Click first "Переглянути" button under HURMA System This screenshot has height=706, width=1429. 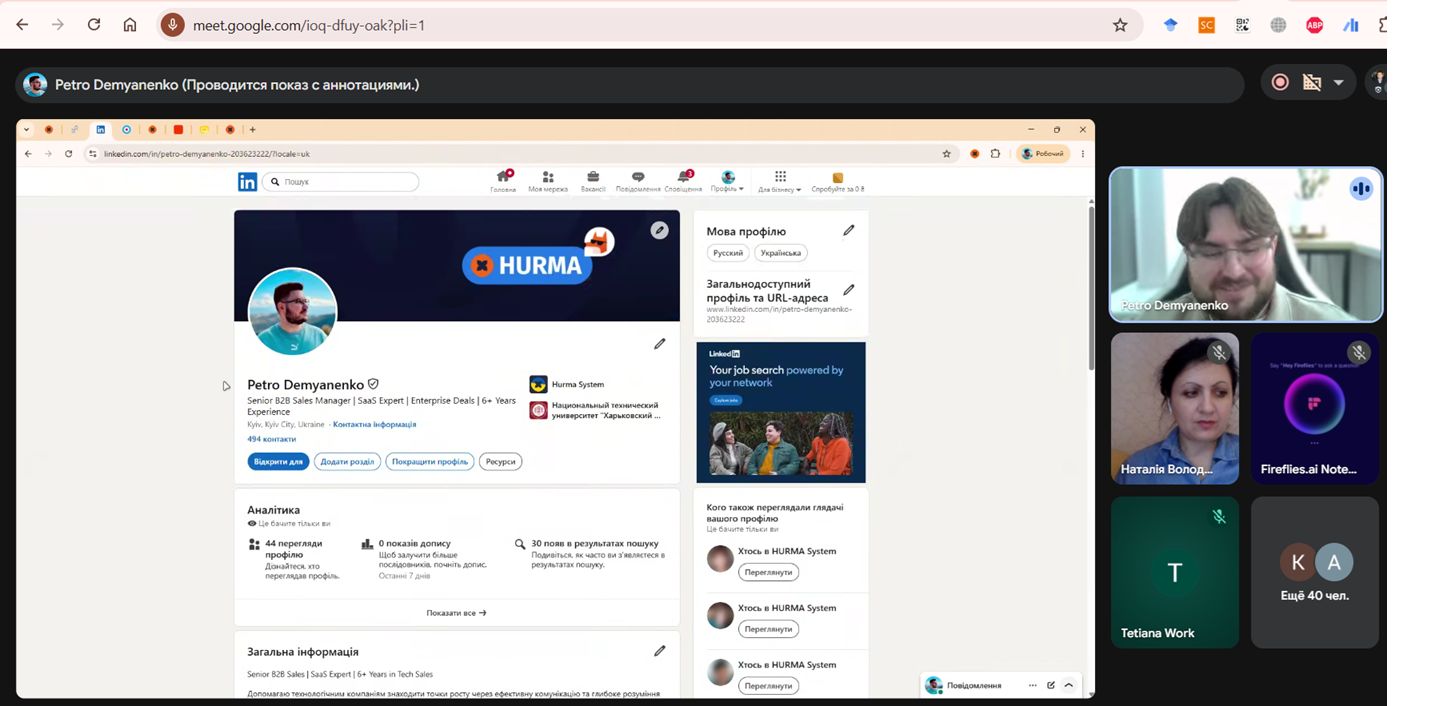point(769,572)
